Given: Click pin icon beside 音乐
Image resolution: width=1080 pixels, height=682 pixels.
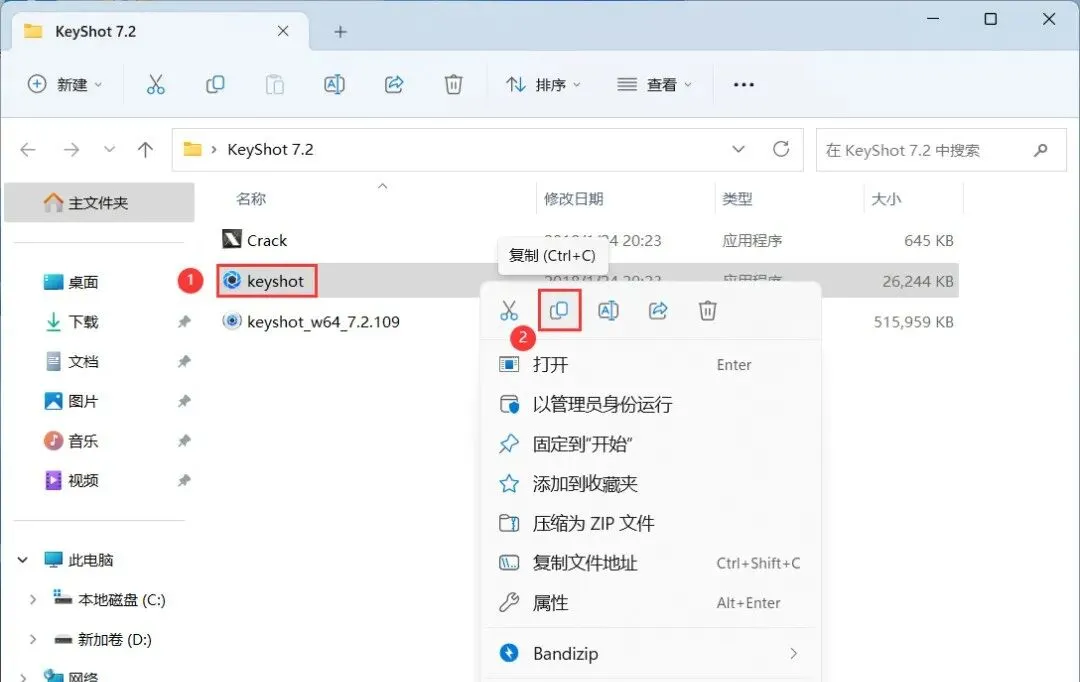Looking at the screenshot, I should [184, 441].
